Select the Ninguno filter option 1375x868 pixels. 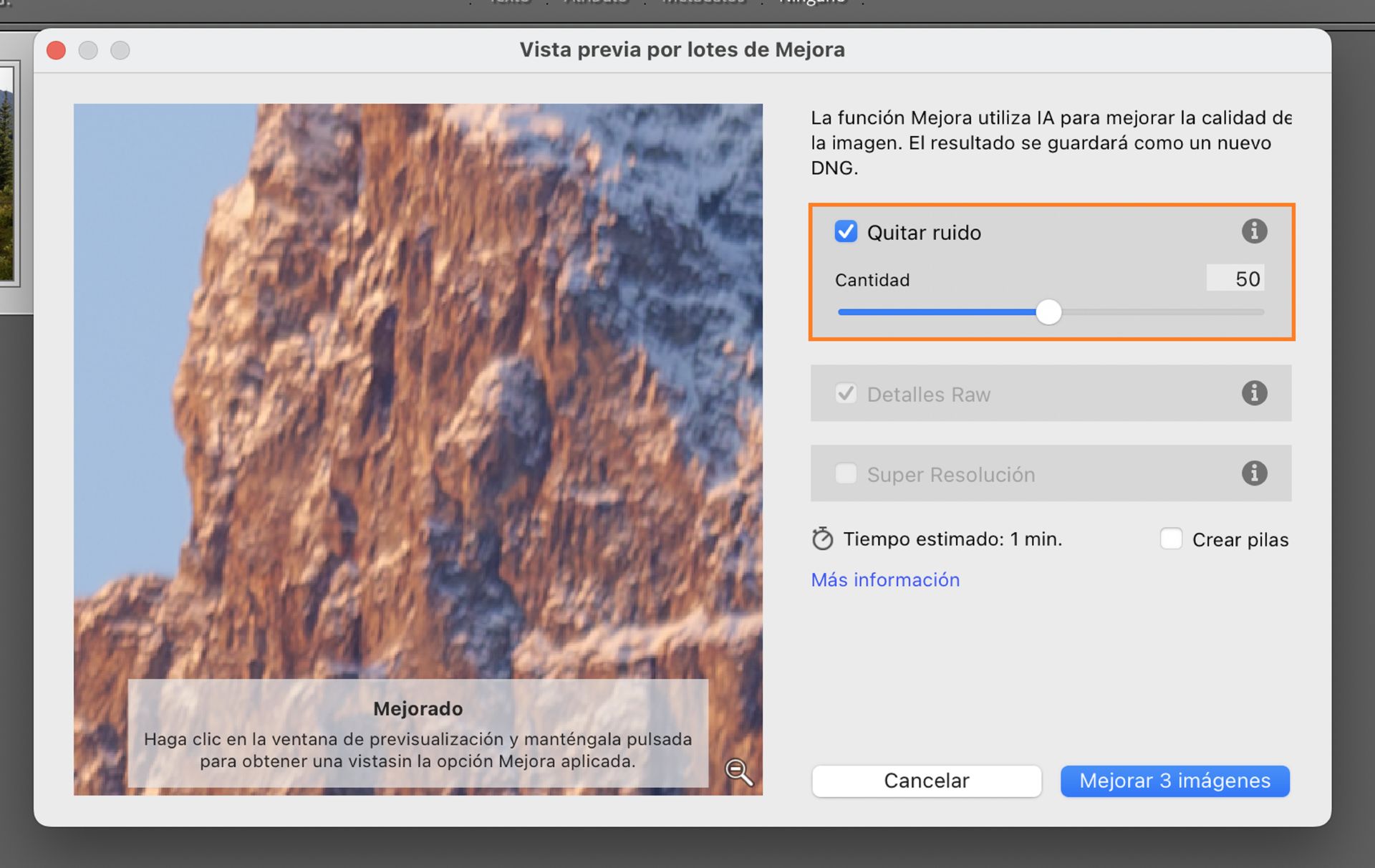[x=813, y=3]
